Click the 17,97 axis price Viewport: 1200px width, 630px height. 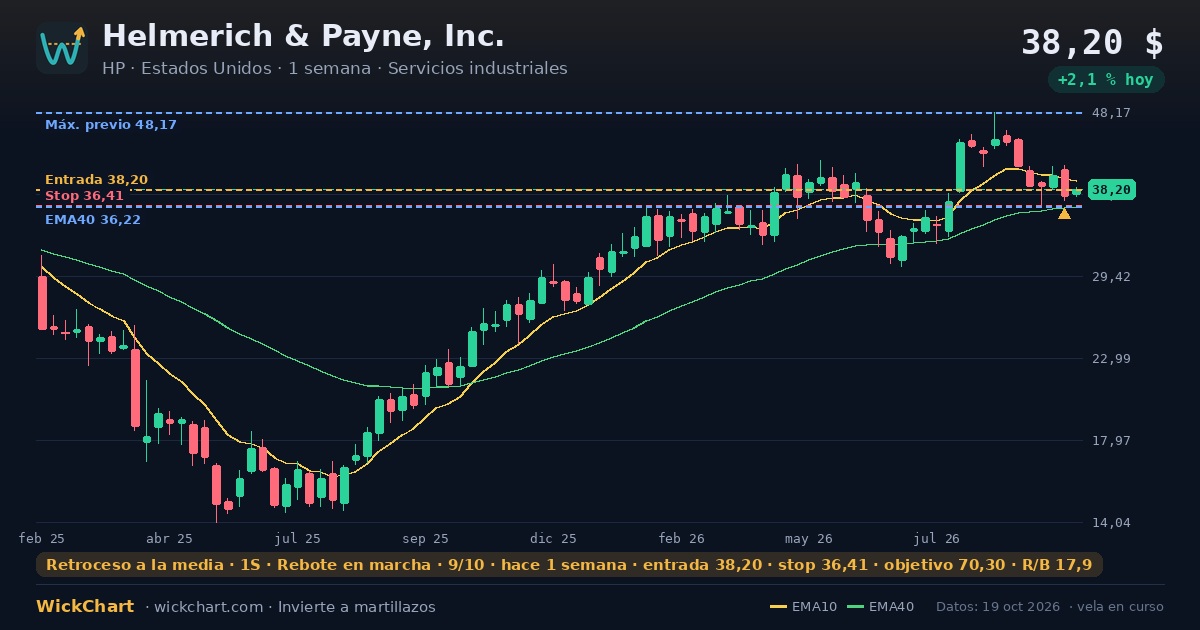click(x=1111, y=441)
